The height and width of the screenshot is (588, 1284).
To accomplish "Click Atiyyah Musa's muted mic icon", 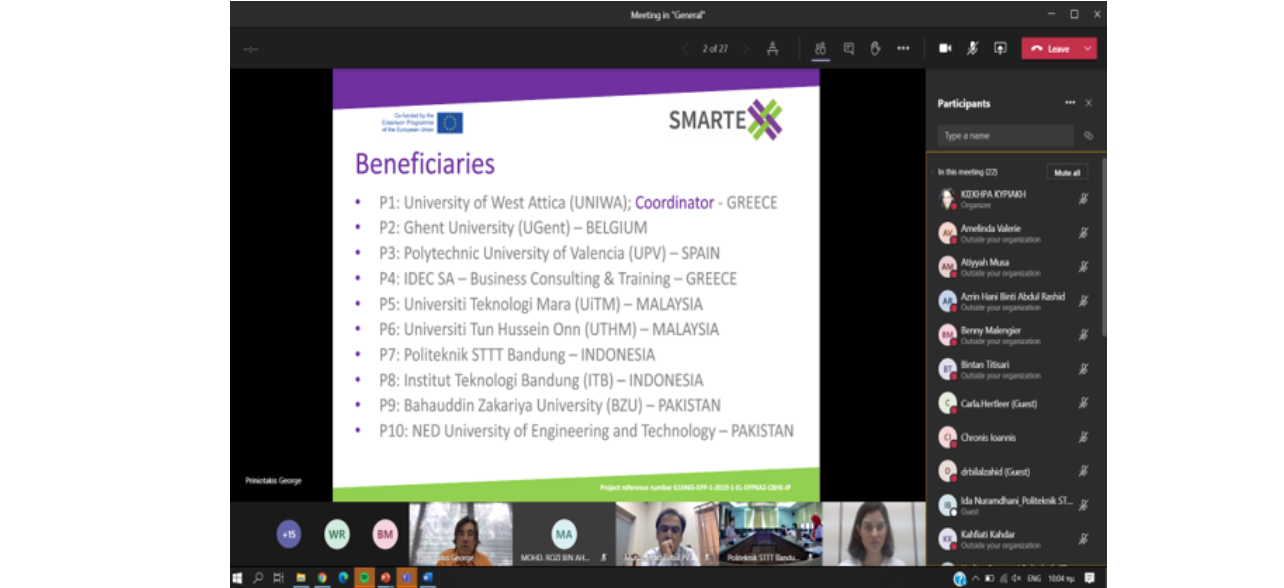I will point(1083,267).
